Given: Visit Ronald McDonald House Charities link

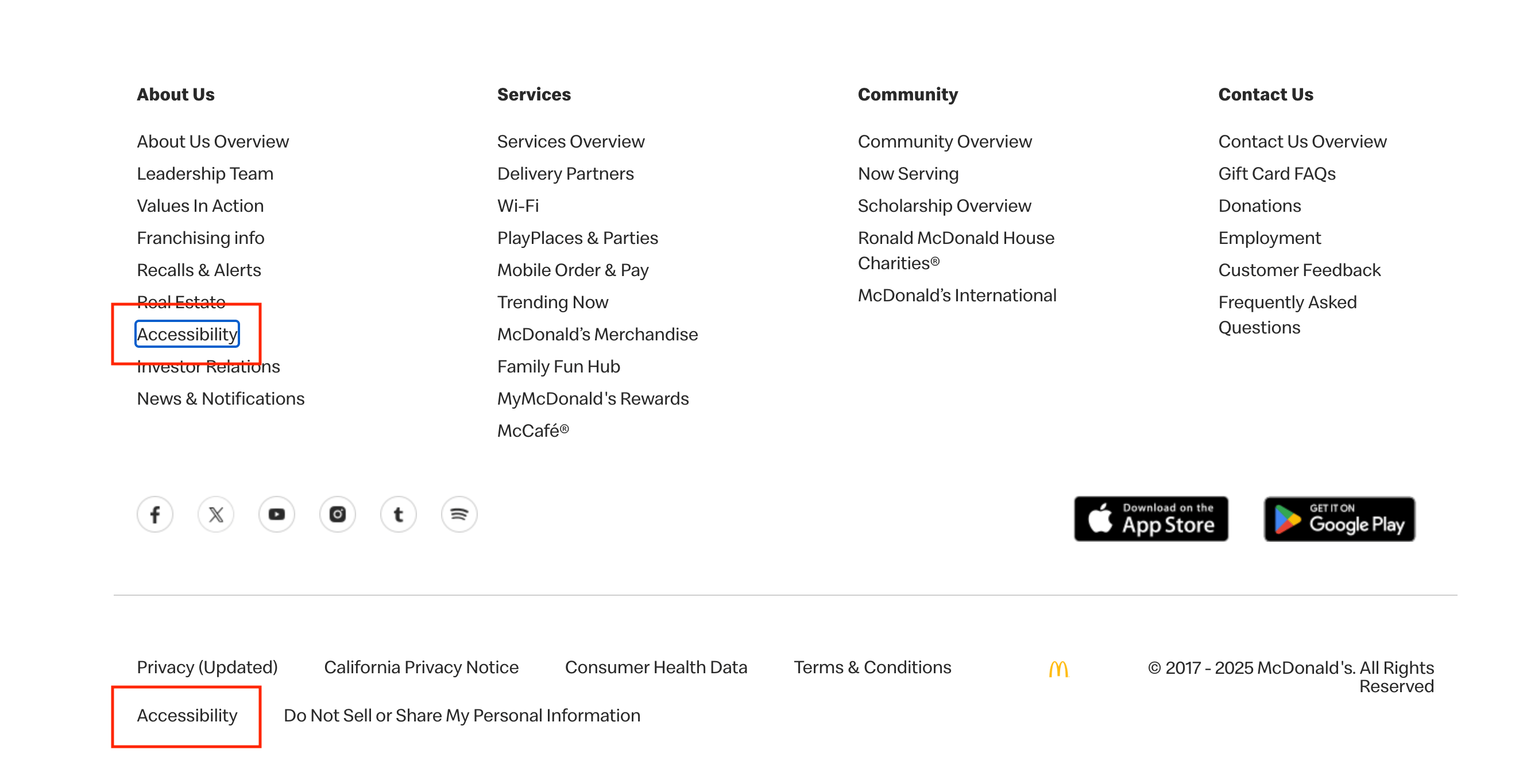Looking at the screenshot, I should [956, 250].
